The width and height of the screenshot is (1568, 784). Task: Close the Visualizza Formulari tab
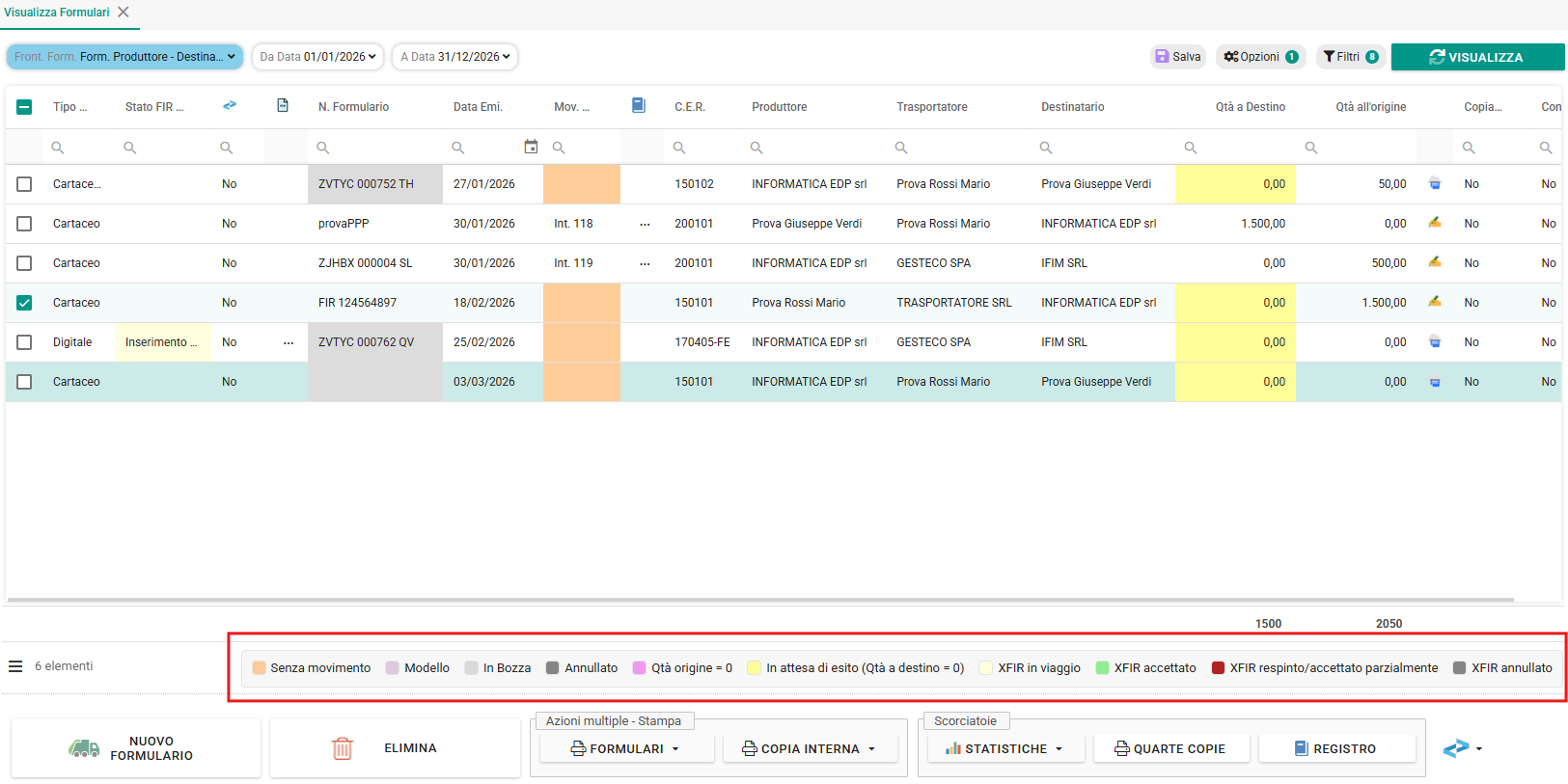point(124,13)
